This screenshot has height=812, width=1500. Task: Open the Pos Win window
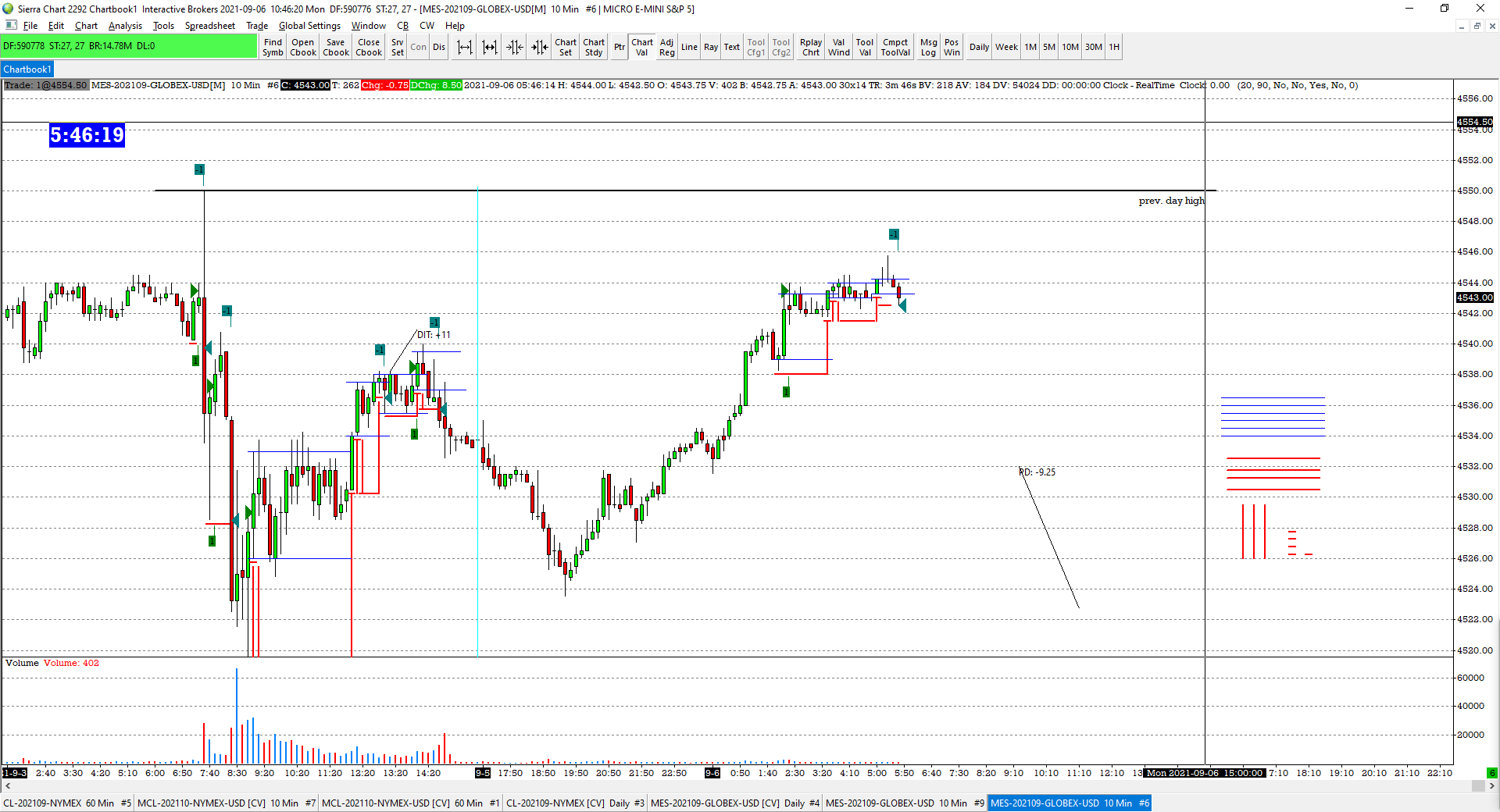952,48
